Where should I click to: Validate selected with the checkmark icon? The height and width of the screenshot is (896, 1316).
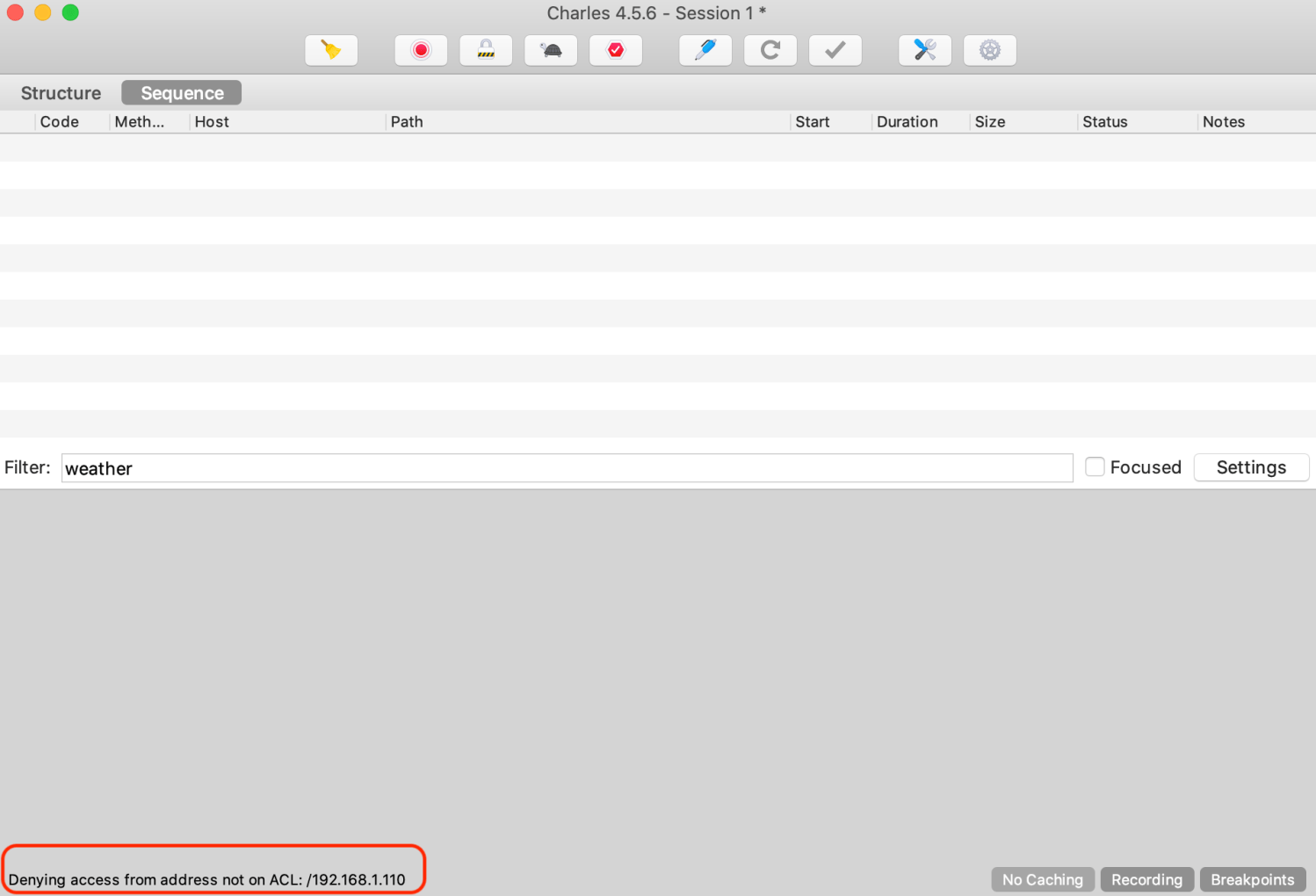(835, 50)
